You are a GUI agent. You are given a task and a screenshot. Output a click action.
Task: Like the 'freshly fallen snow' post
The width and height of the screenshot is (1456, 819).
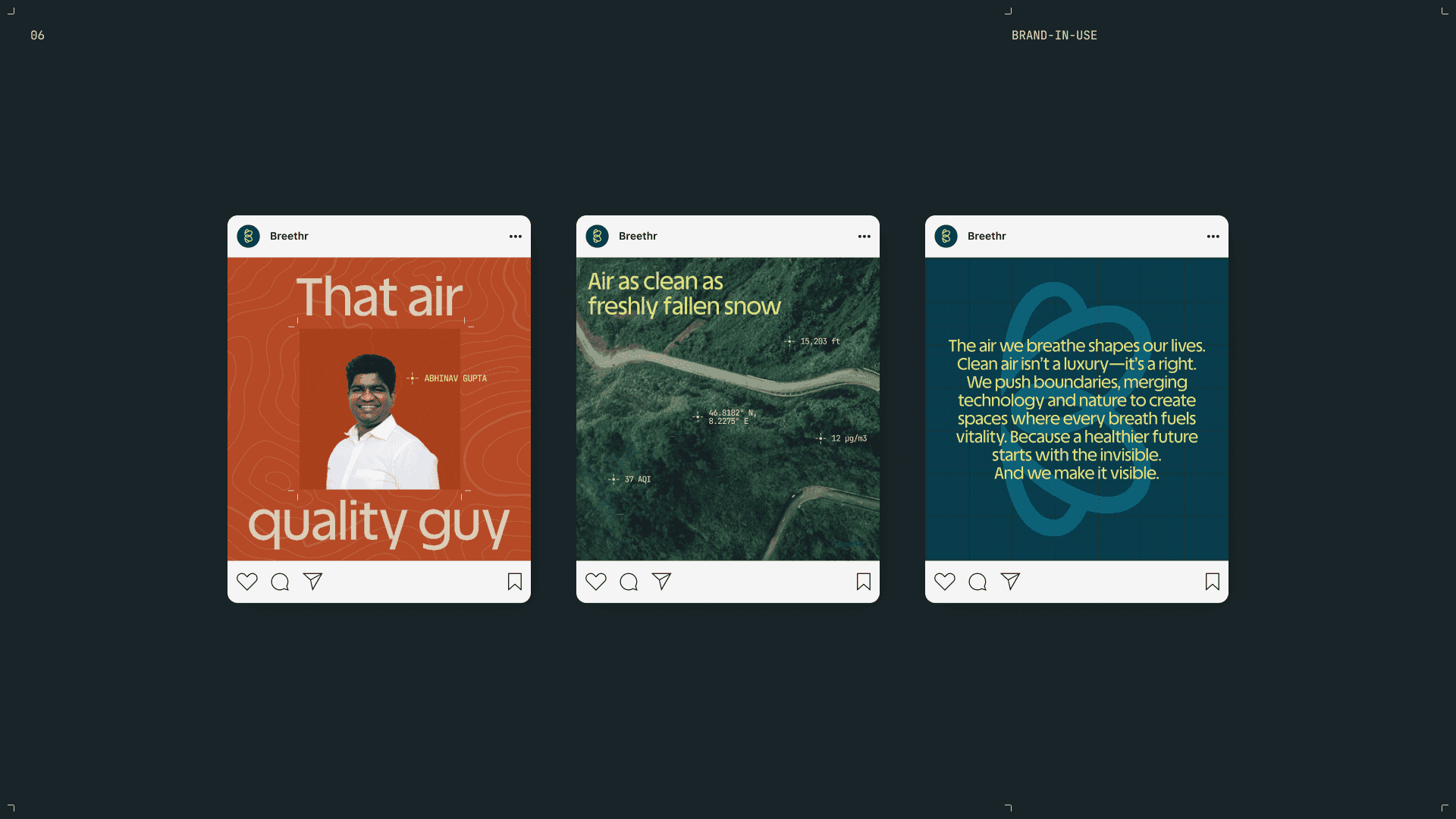click(596, 582)
